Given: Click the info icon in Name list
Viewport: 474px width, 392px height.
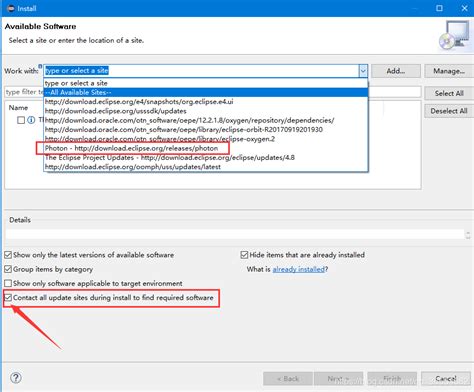Looking at the screenshot, I should pyautogui.click(x=31, y=120).
